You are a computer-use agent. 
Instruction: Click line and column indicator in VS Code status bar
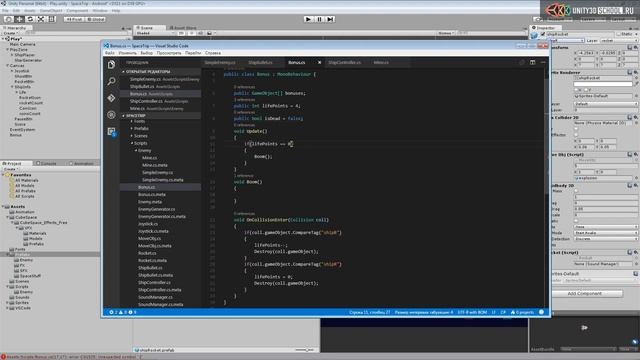click(x=369, y=312)
